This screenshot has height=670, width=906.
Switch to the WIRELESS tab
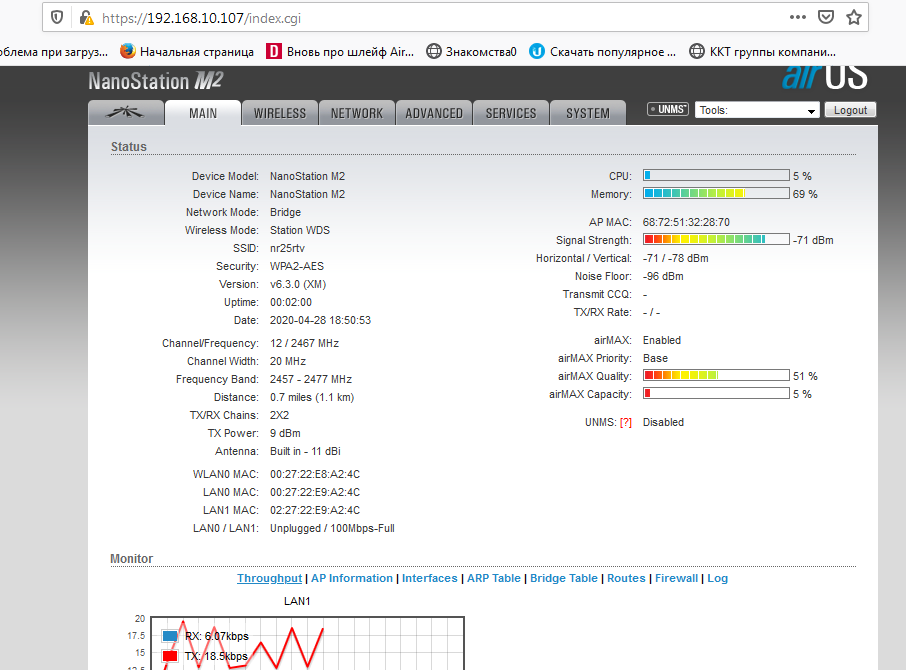coord(280,113)
